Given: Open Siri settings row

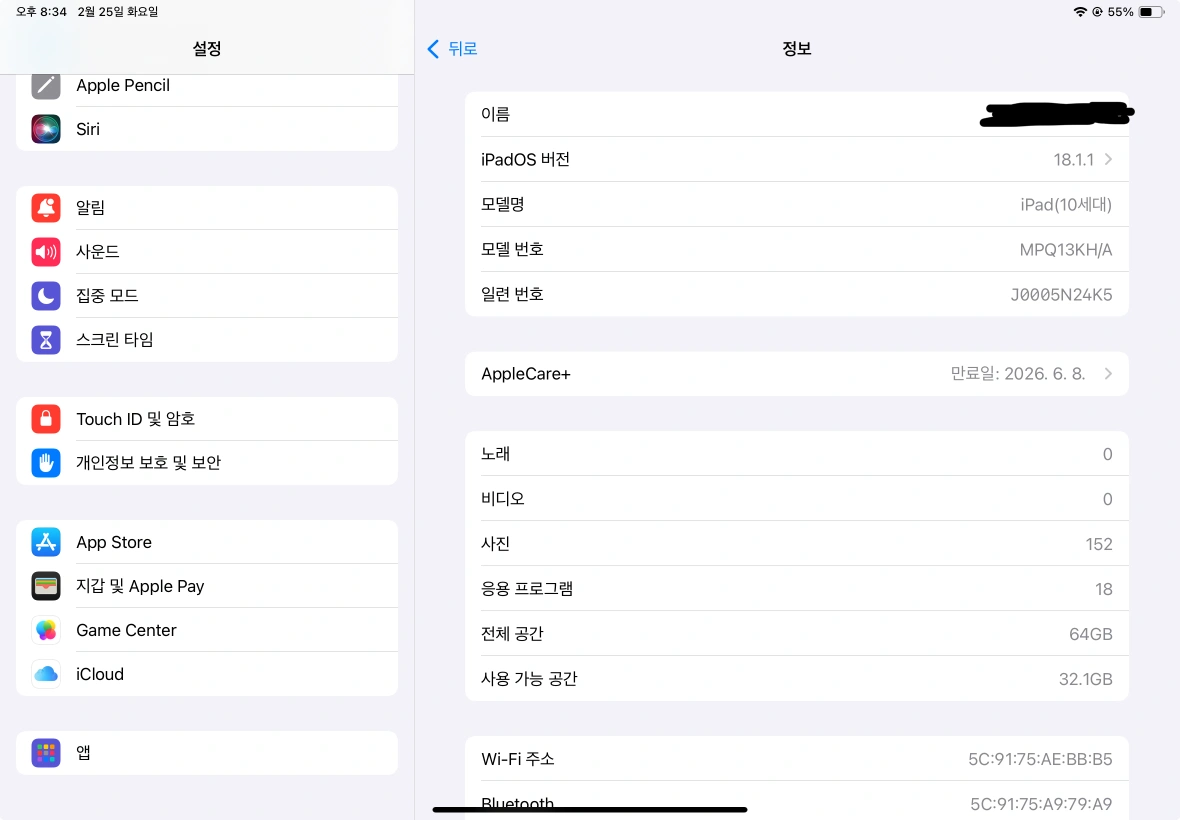Looking at the screenshot, I should click(x=207, y=129).
